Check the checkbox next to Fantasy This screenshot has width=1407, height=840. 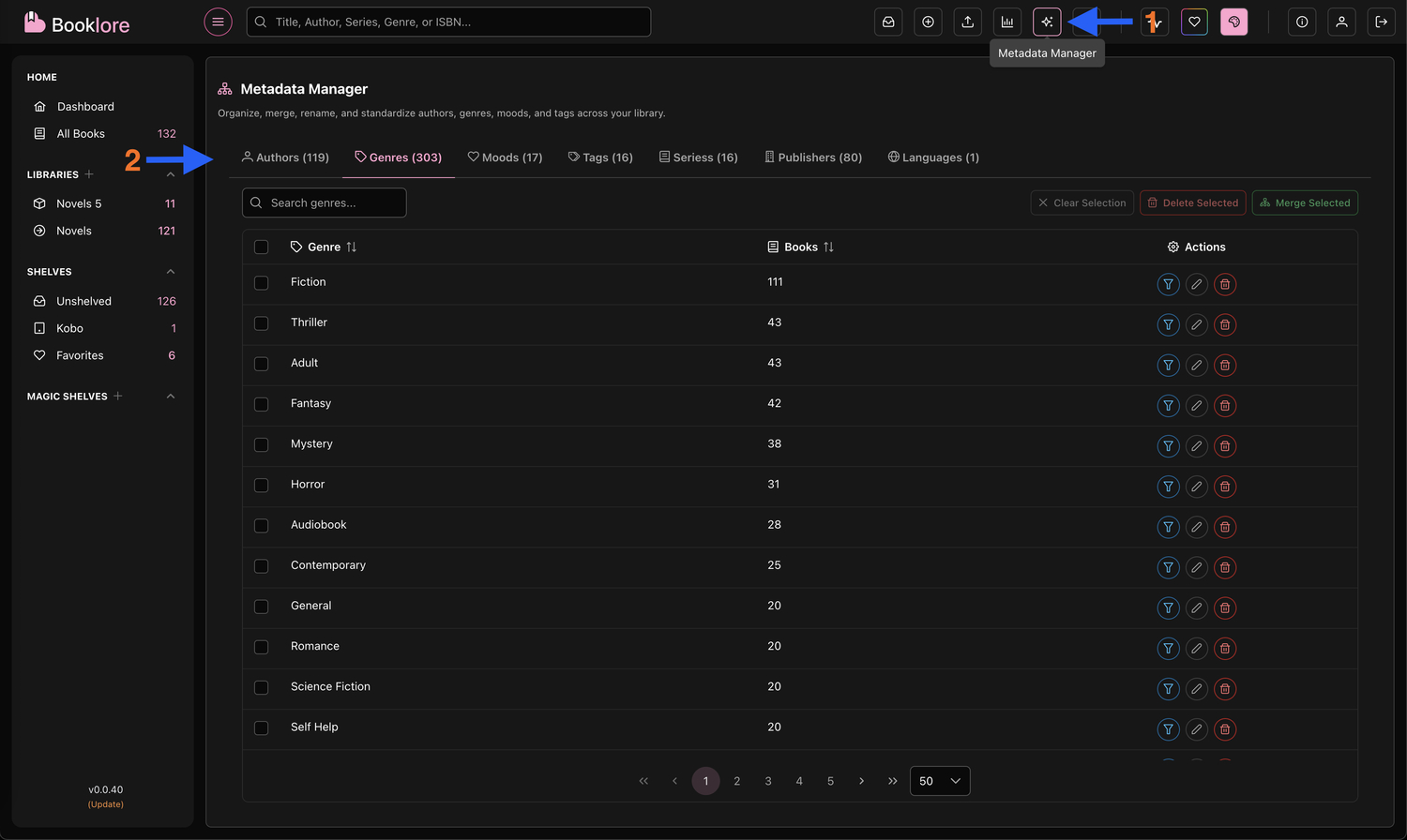pyautogui.click(x=262, y=404)
